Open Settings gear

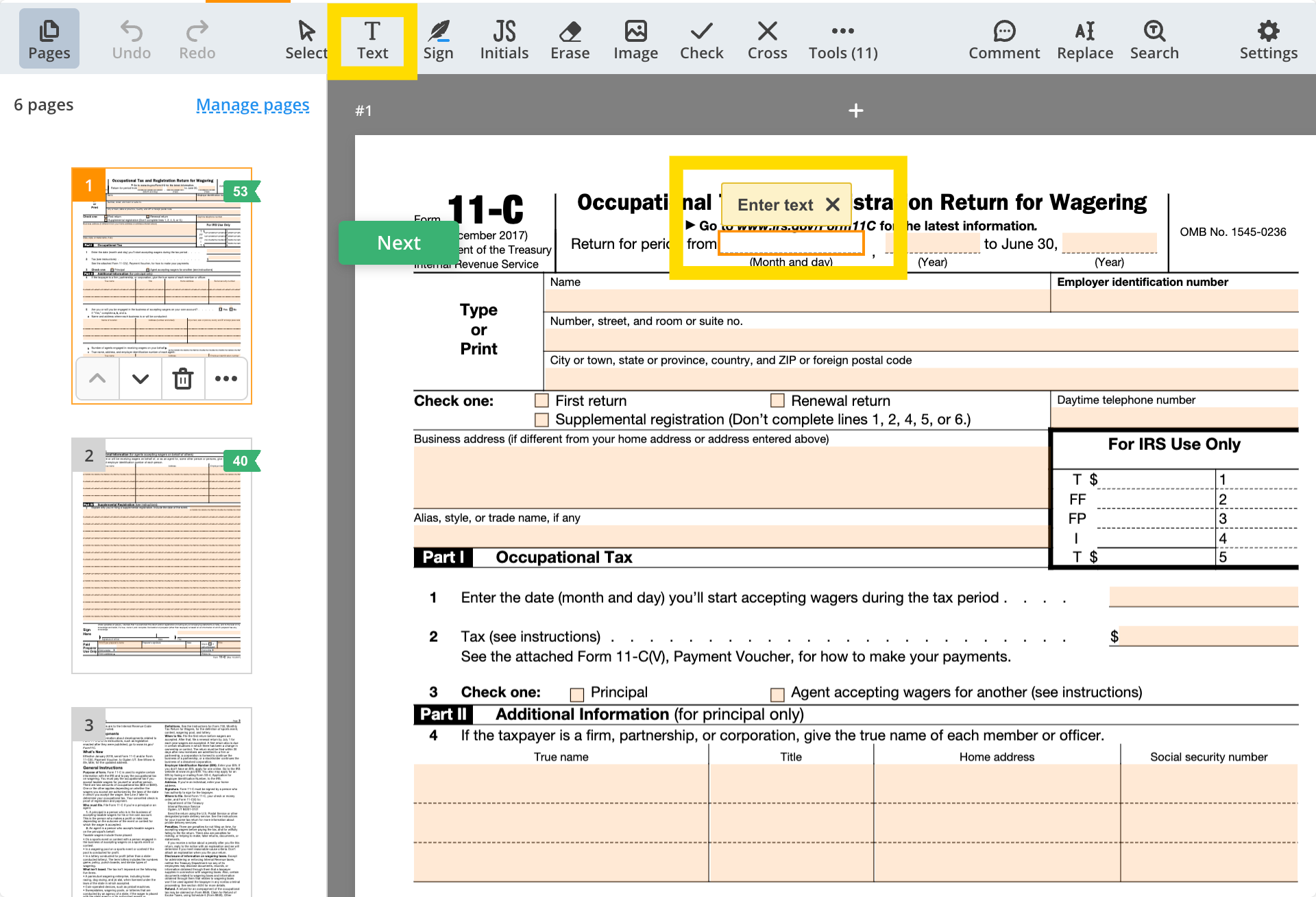tap(1268, 38)
